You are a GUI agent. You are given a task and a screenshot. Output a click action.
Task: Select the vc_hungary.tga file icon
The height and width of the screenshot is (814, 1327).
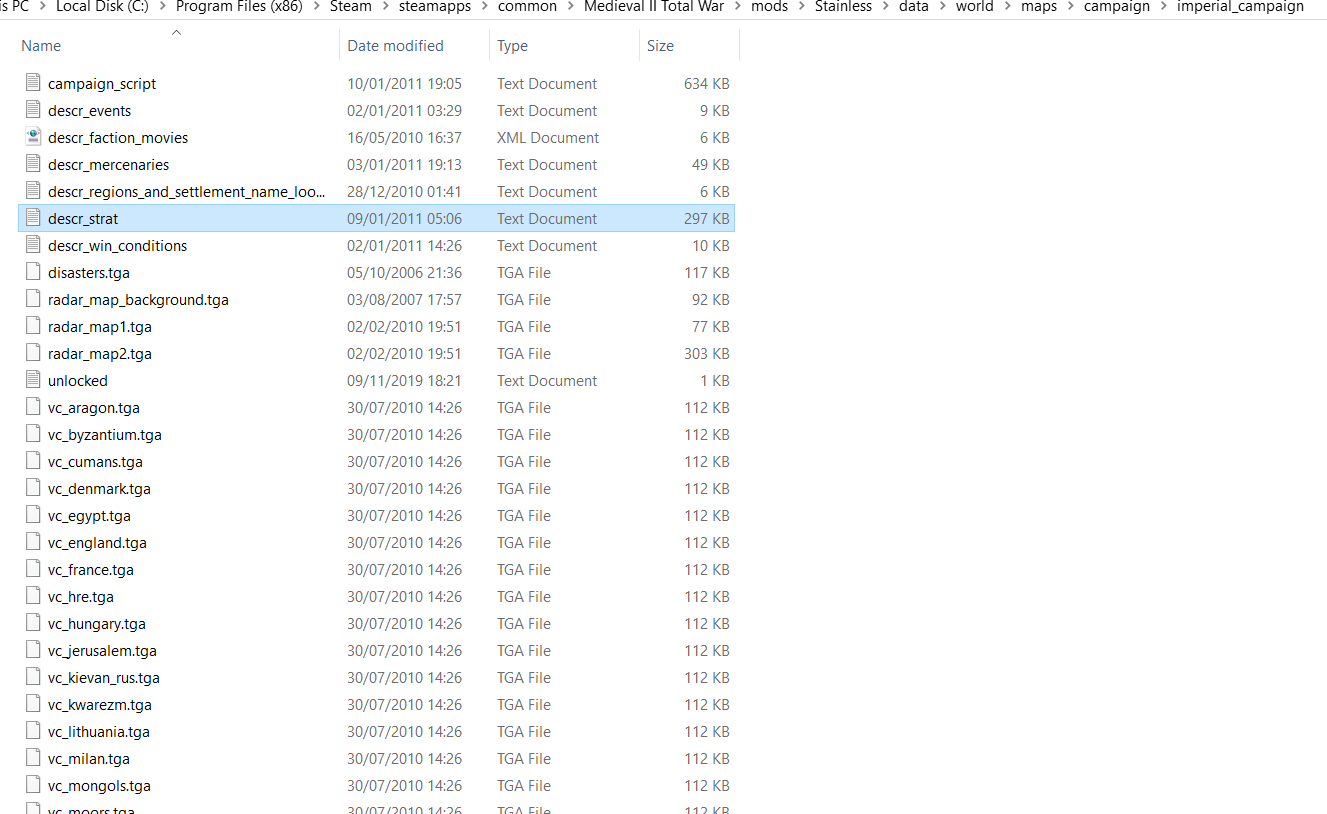(x=33, y=623)
